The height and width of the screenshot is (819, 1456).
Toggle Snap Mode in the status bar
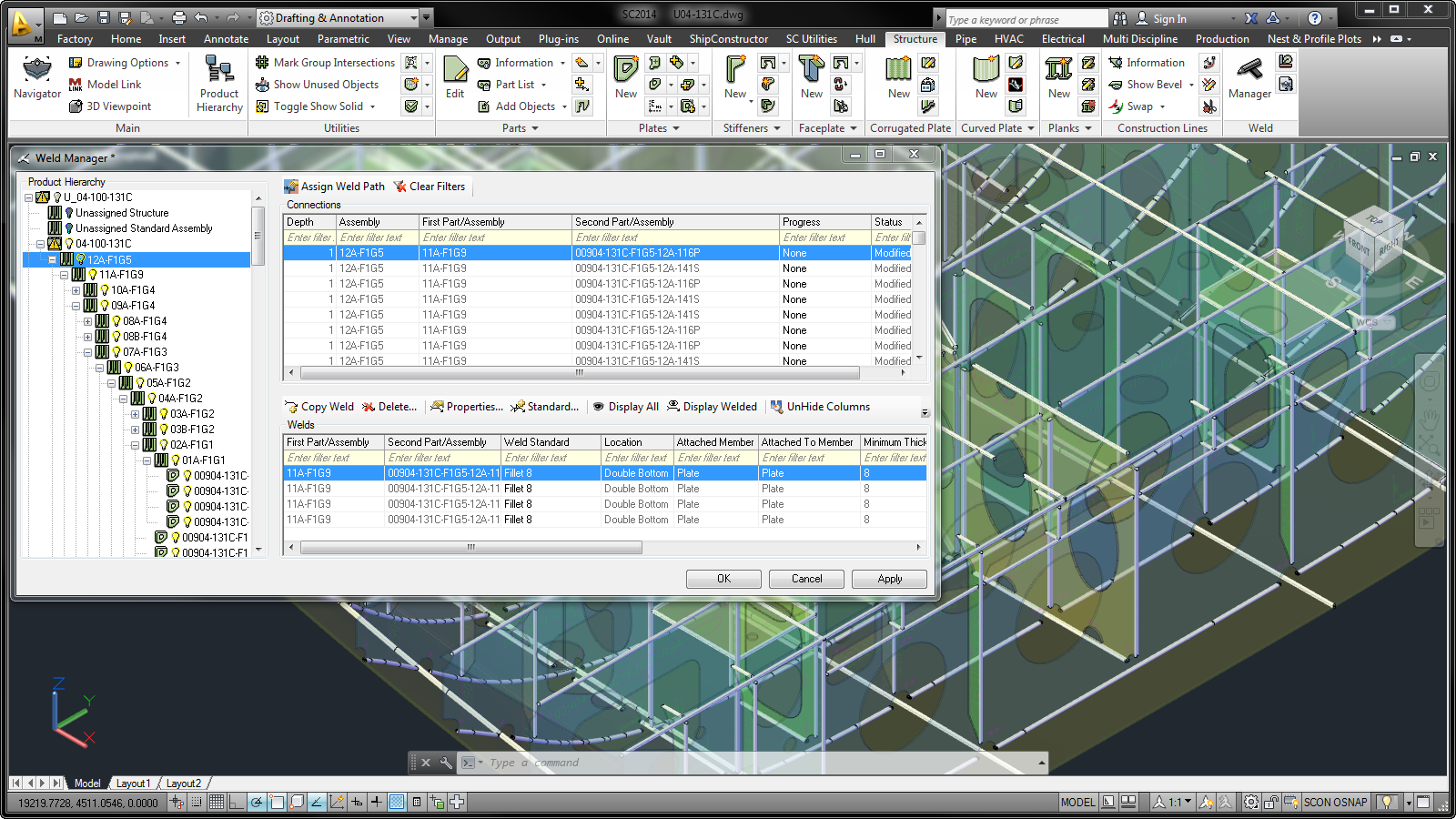coord(198,802)
